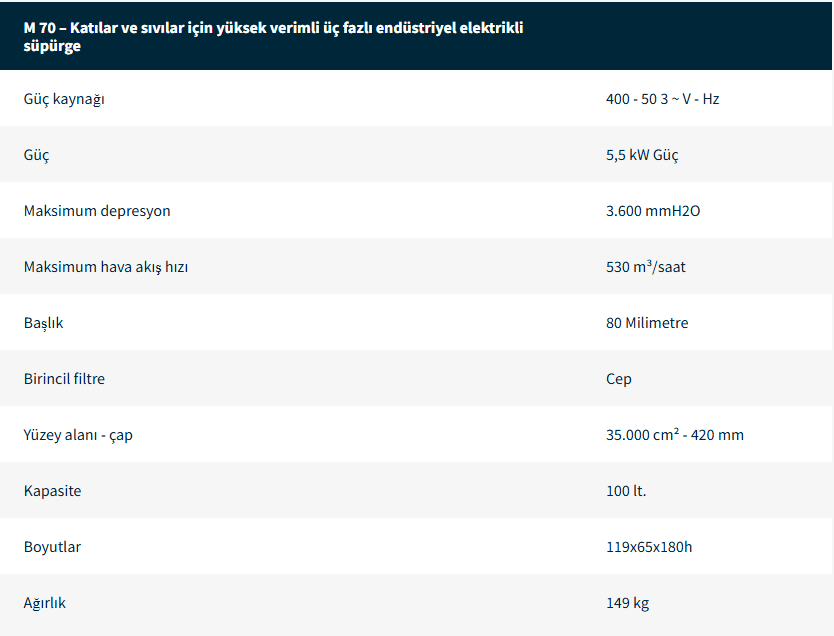The width and height of the screenshot is (834, 636).
Task: Select the 35.000 cm² - 420 mm value
Action: click(675, 435)
